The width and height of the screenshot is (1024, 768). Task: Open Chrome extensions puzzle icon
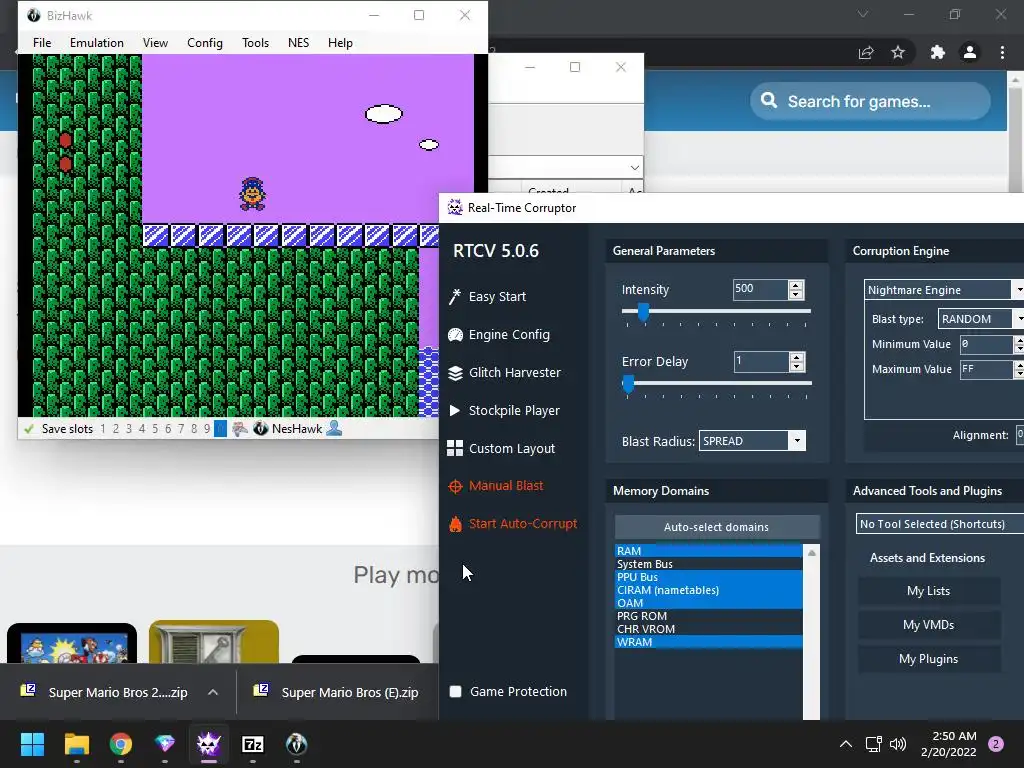pos(937,52)
